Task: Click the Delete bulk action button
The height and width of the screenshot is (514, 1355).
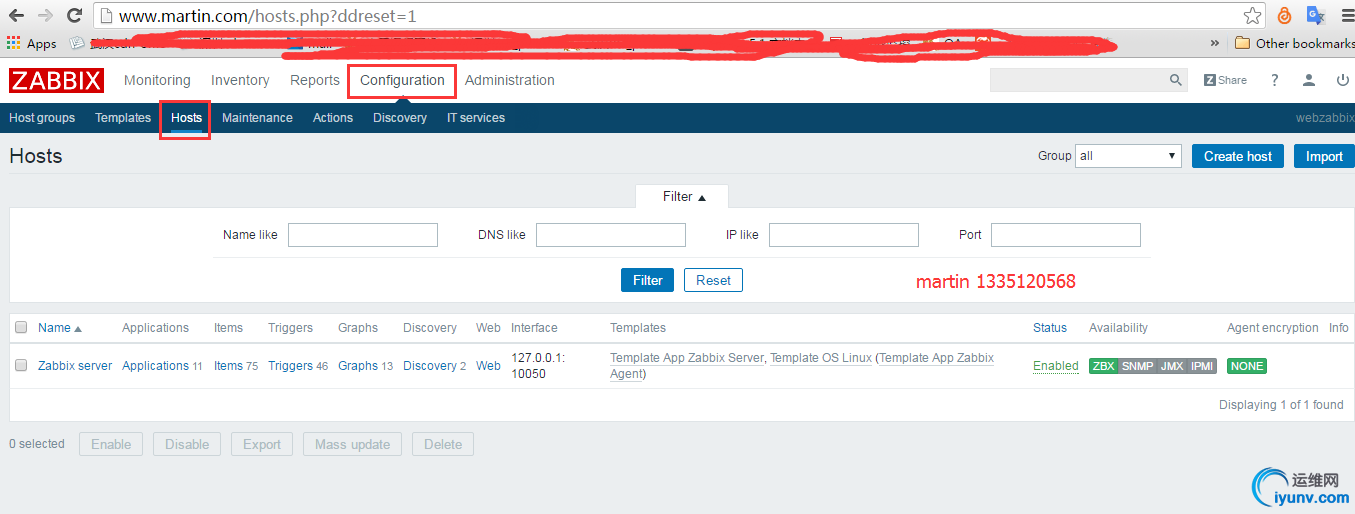Action: click(x=443, y=444)
